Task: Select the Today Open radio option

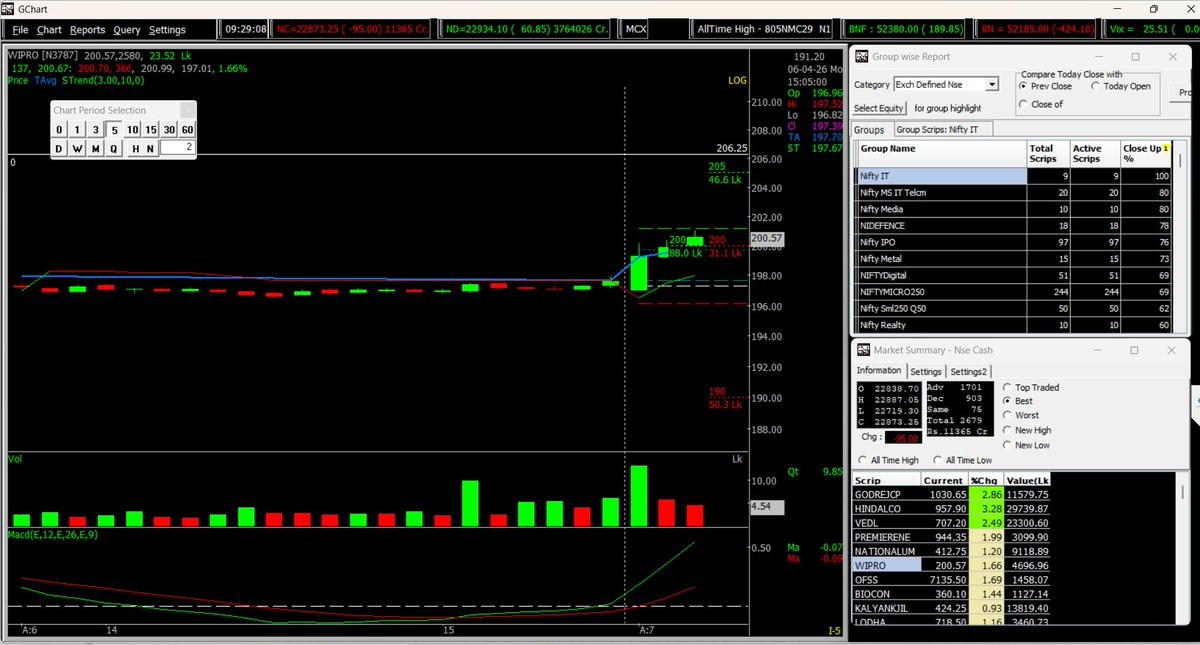Action: [1121, 86]
